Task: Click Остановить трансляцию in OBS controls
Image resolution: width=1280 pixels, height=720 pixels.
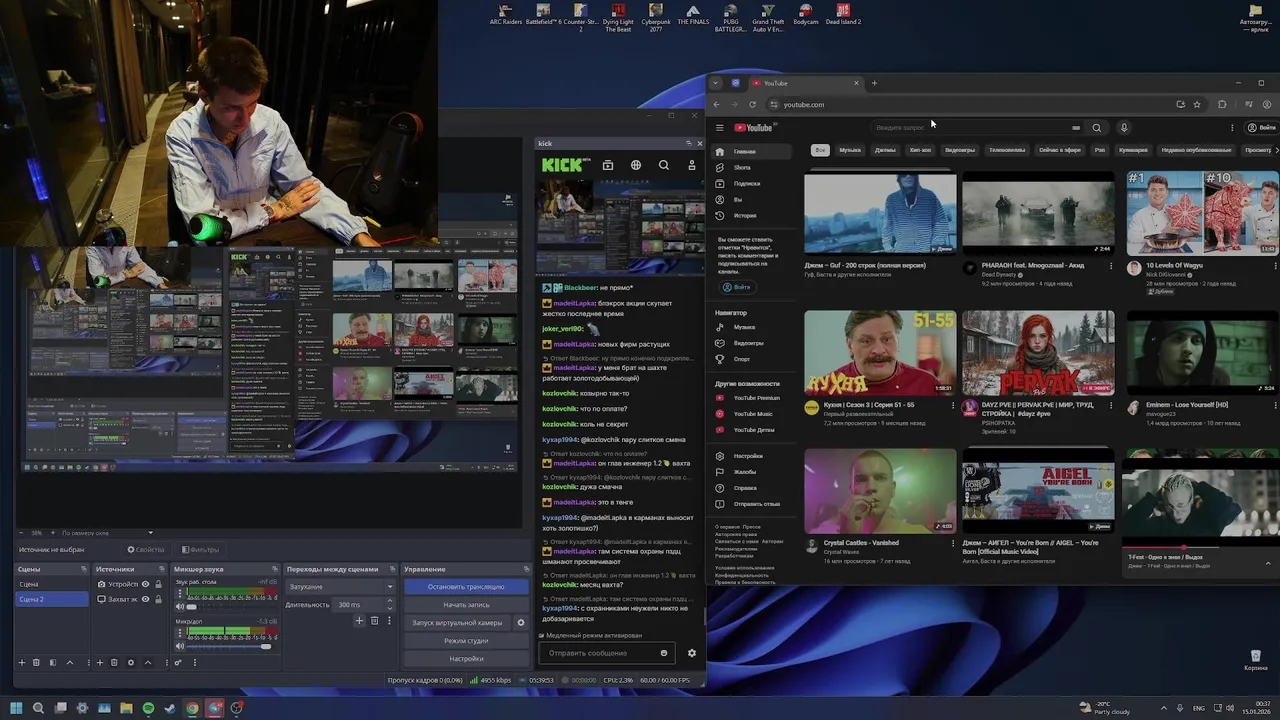Action: pyautogui.click(x=466, y=587)
